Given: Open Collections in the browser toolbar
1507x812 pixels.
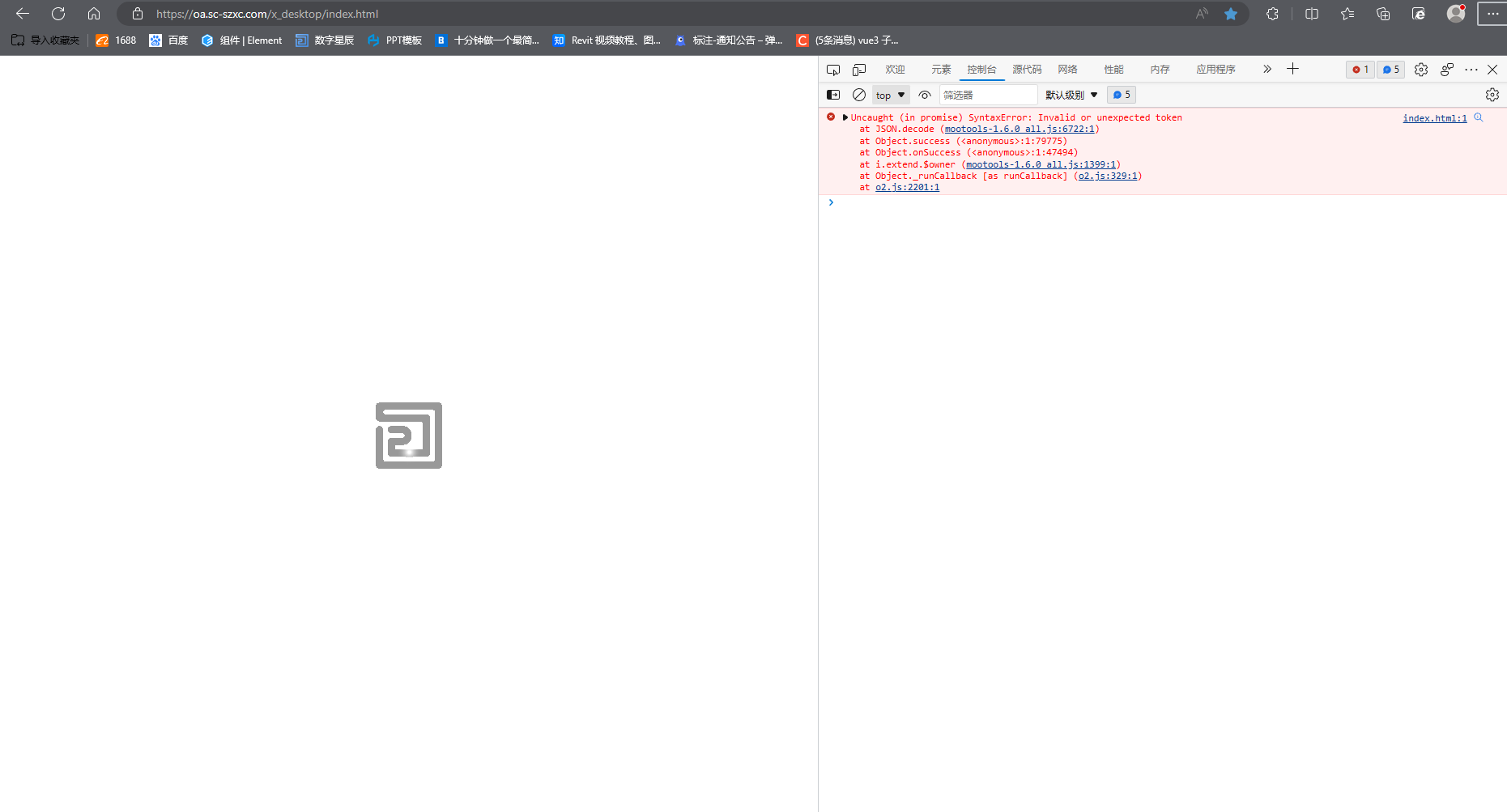Looking at the screenshot, I should (x=1384, y=14).
